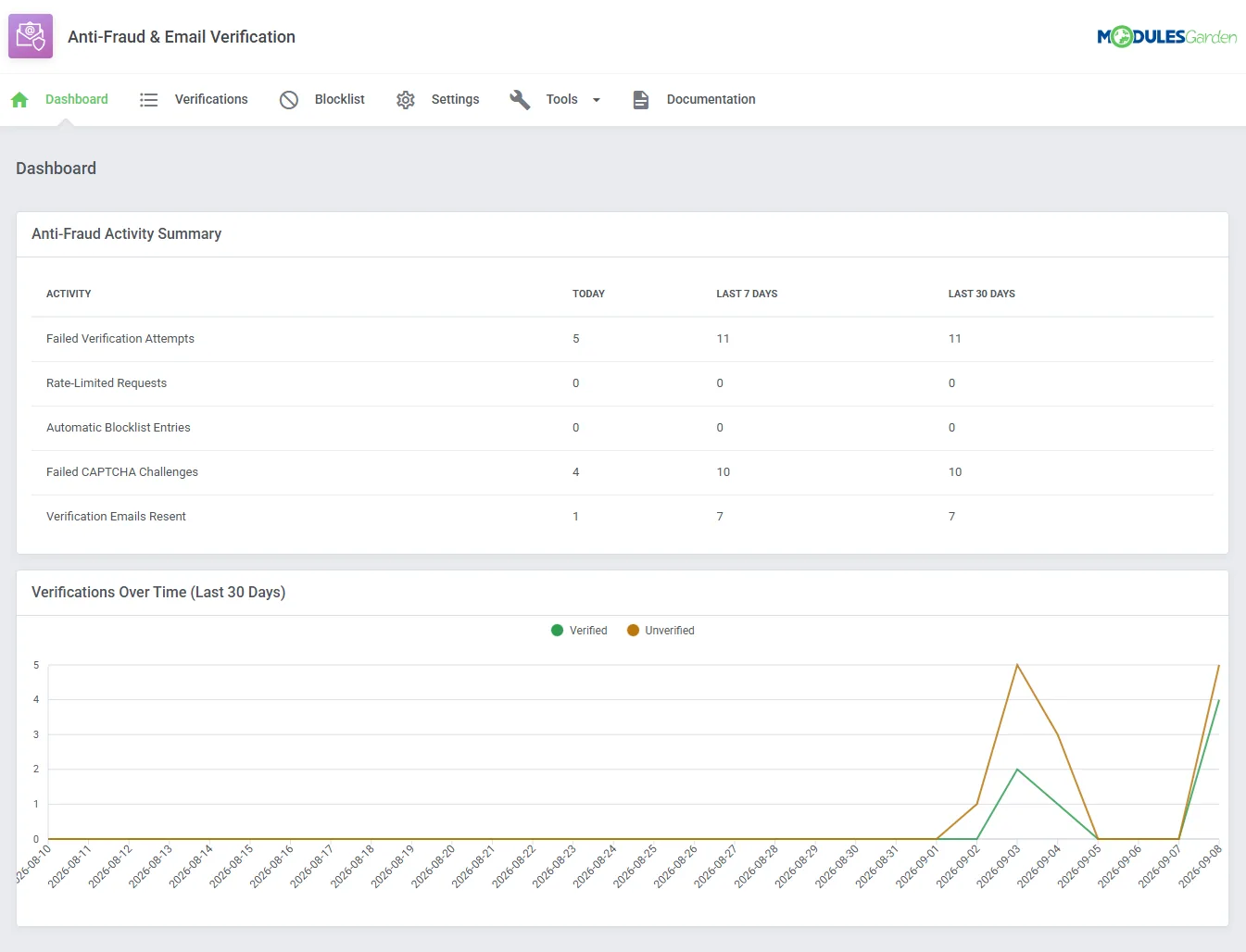Click the 2026-08-20 date label on chart axis
The height and width of the screenshot is (952, 1246).
[434, 866]
